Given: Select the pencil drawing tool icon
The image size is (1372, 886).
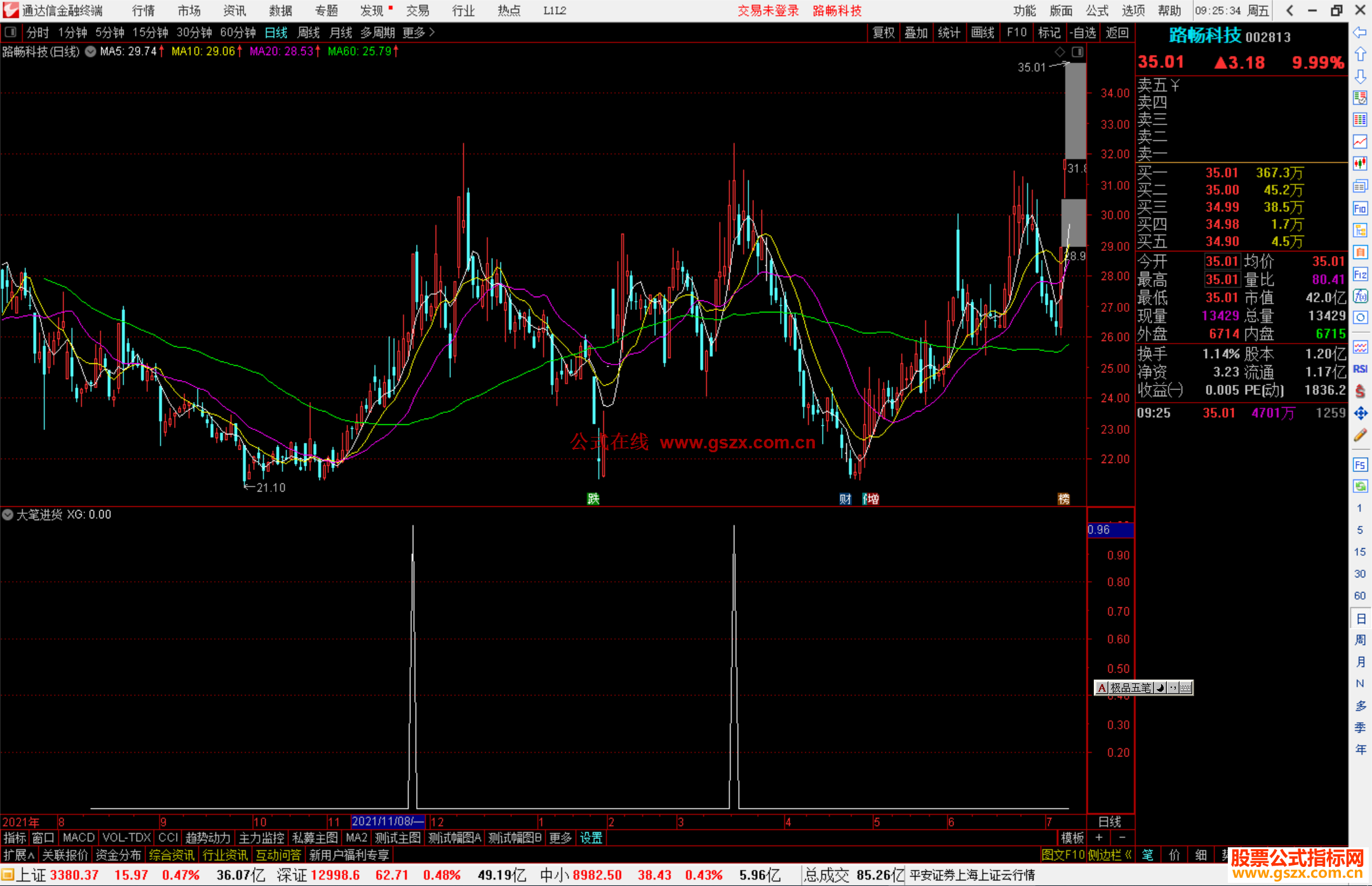Looking at the screenshot, I should click(1360, 435).
